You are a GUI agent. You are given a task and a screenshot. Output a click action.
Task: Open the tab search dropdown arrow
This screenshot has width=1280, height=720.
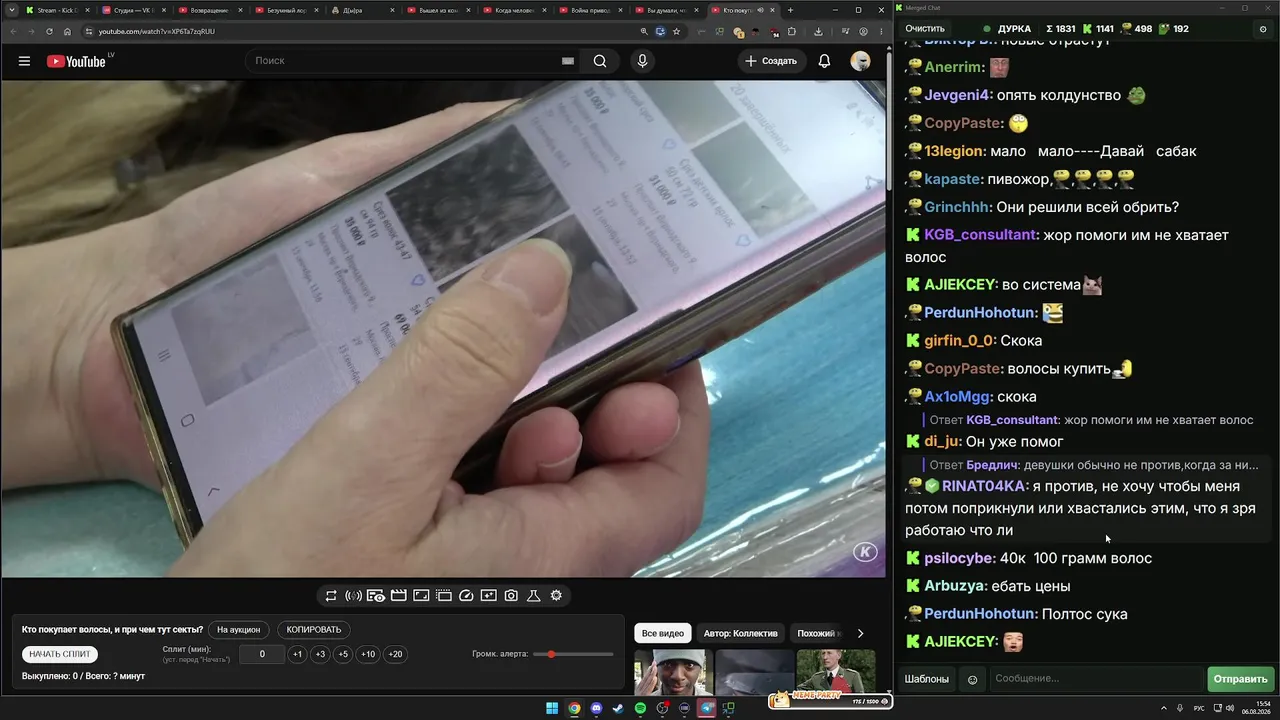click(x=12, y=10)
